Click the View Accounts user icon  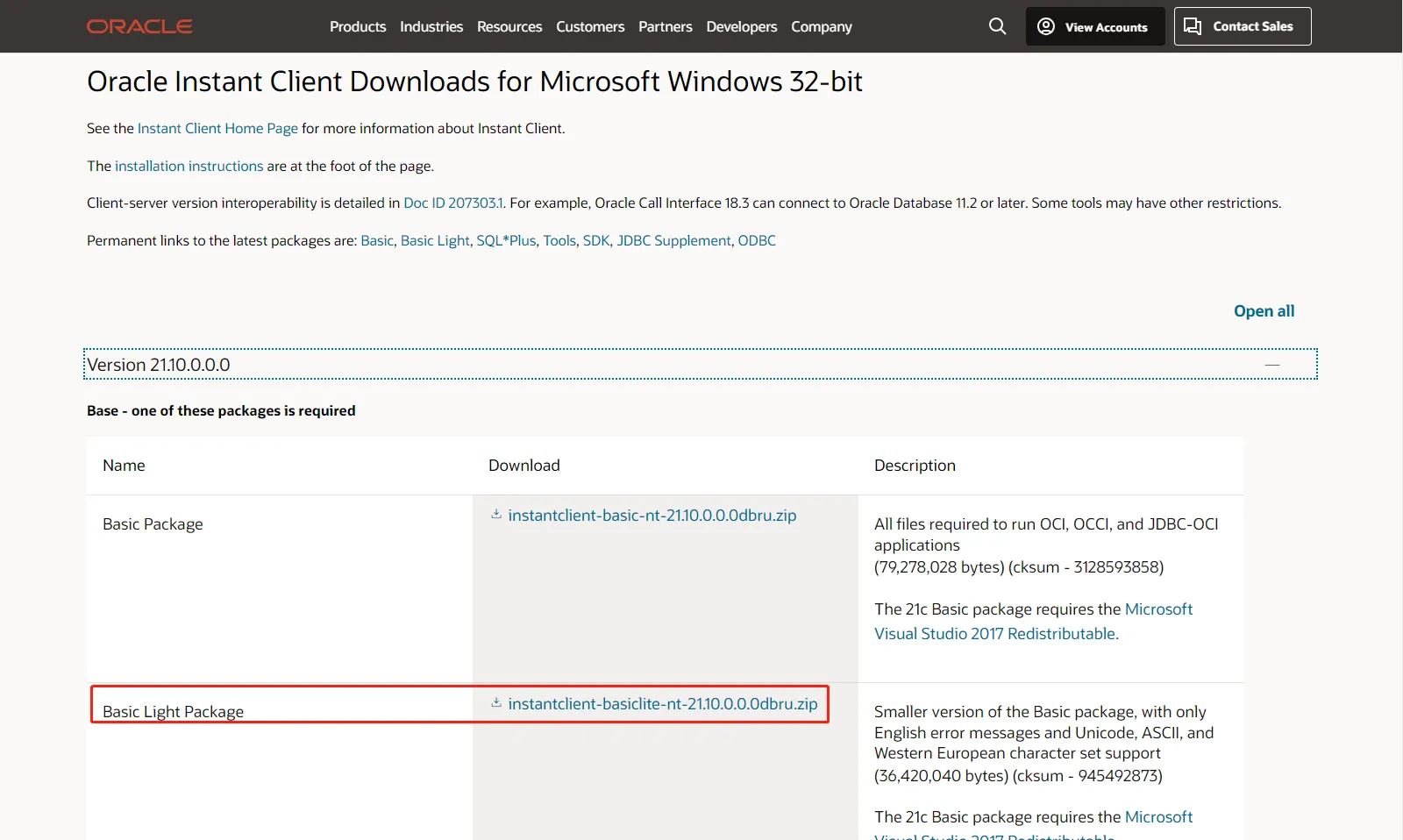click(x=1046, y=26)
